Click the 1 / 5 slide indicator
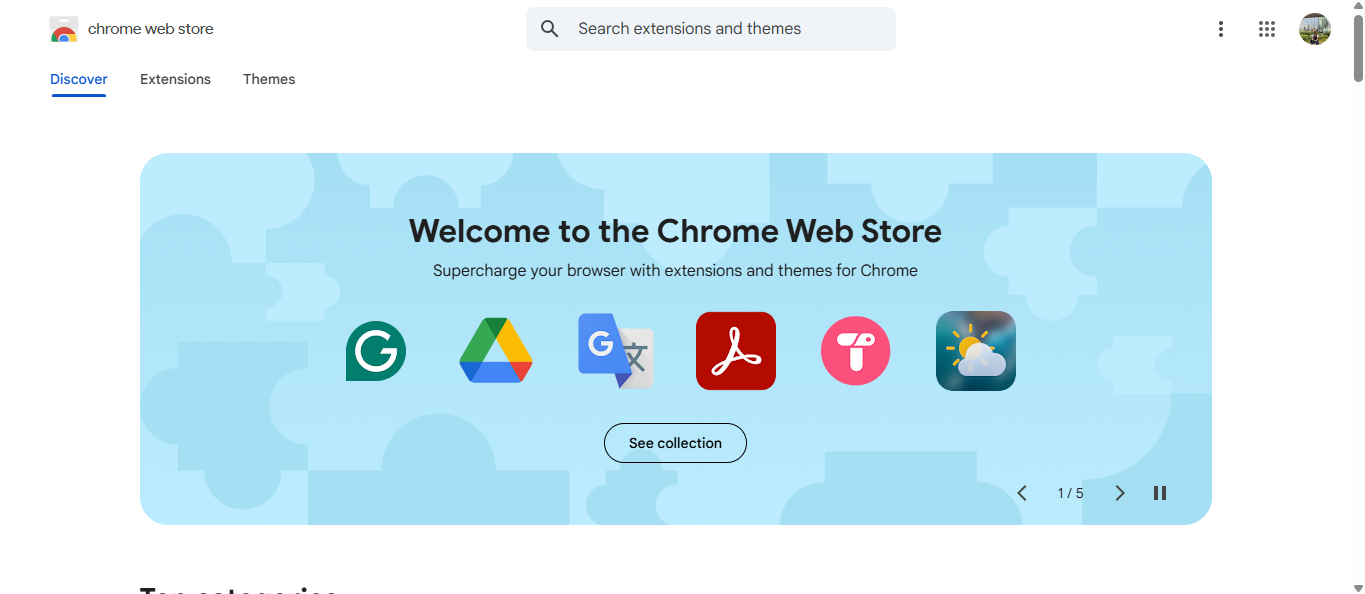This screenshot has width=1365, height=594. point(1070,492)
